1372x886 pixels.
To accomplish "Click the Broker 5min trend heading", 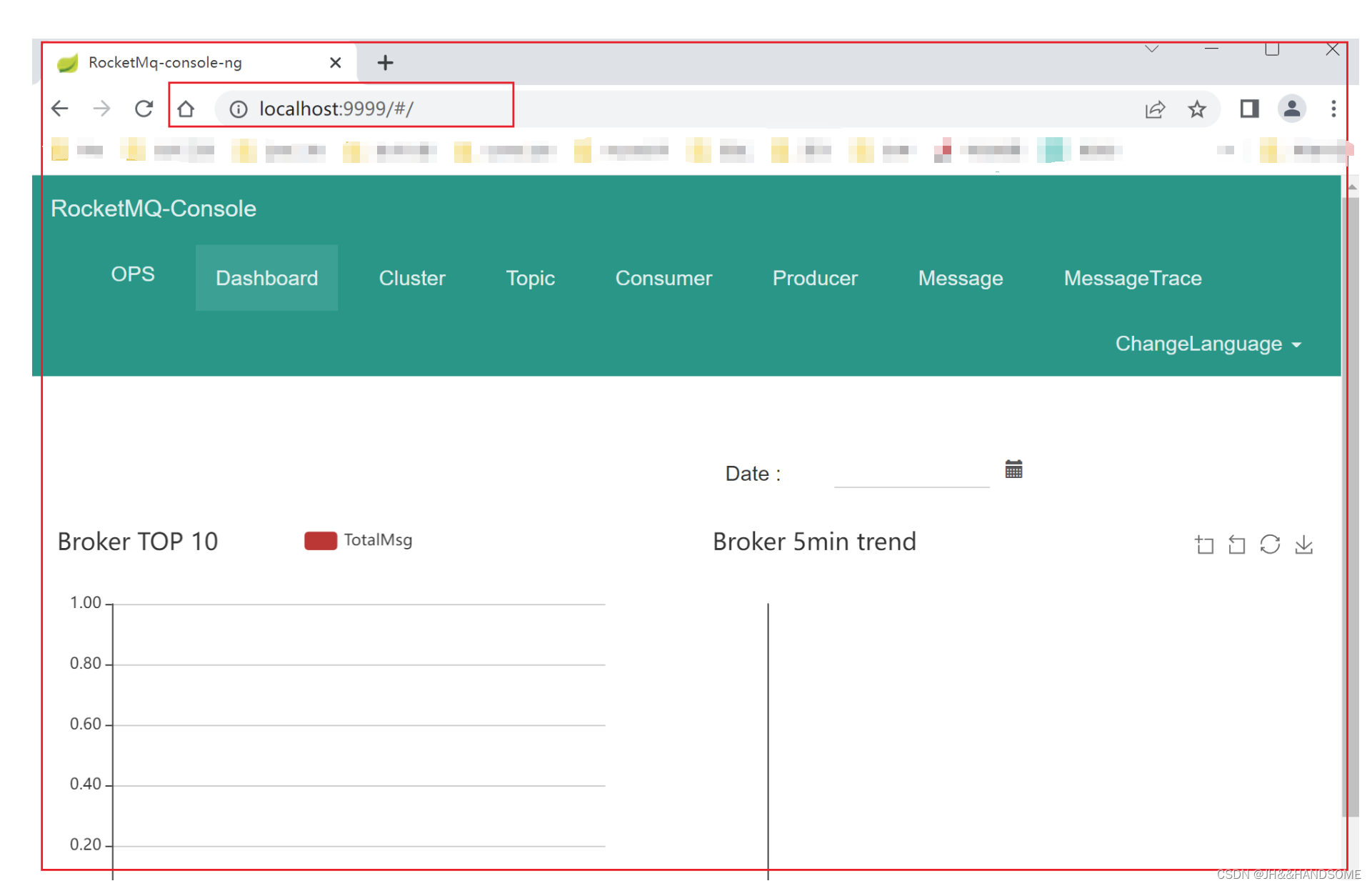I will point(814,542).
